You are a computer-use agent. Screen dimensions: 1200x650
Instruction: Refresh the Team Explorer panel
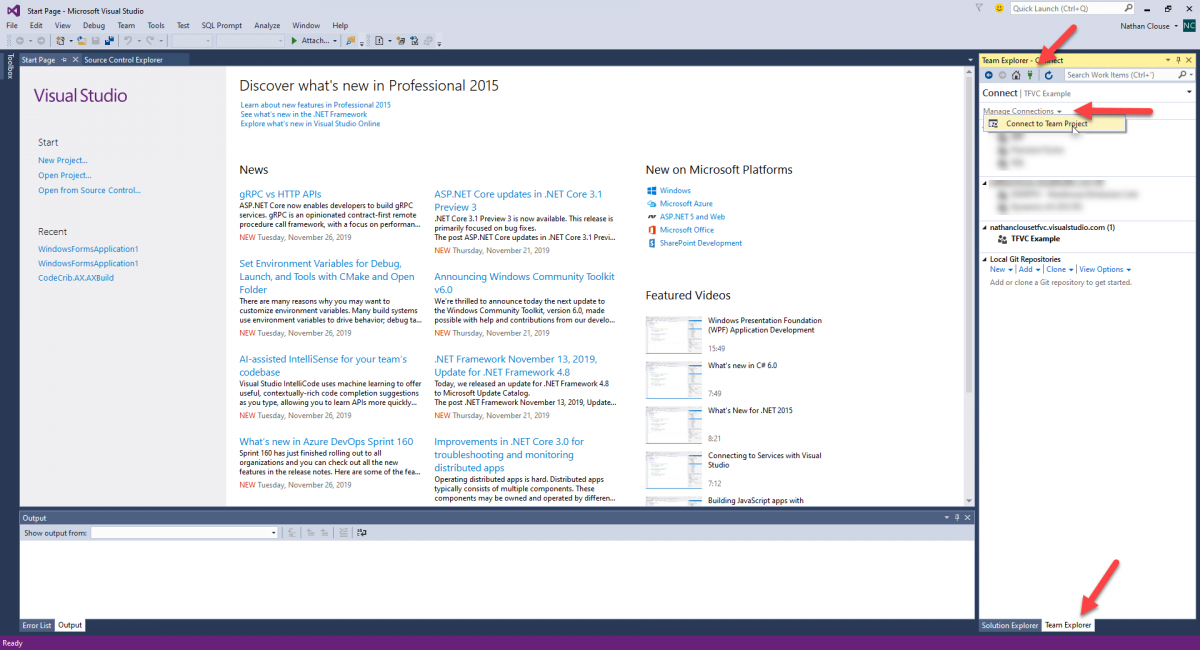[1049, 75]
